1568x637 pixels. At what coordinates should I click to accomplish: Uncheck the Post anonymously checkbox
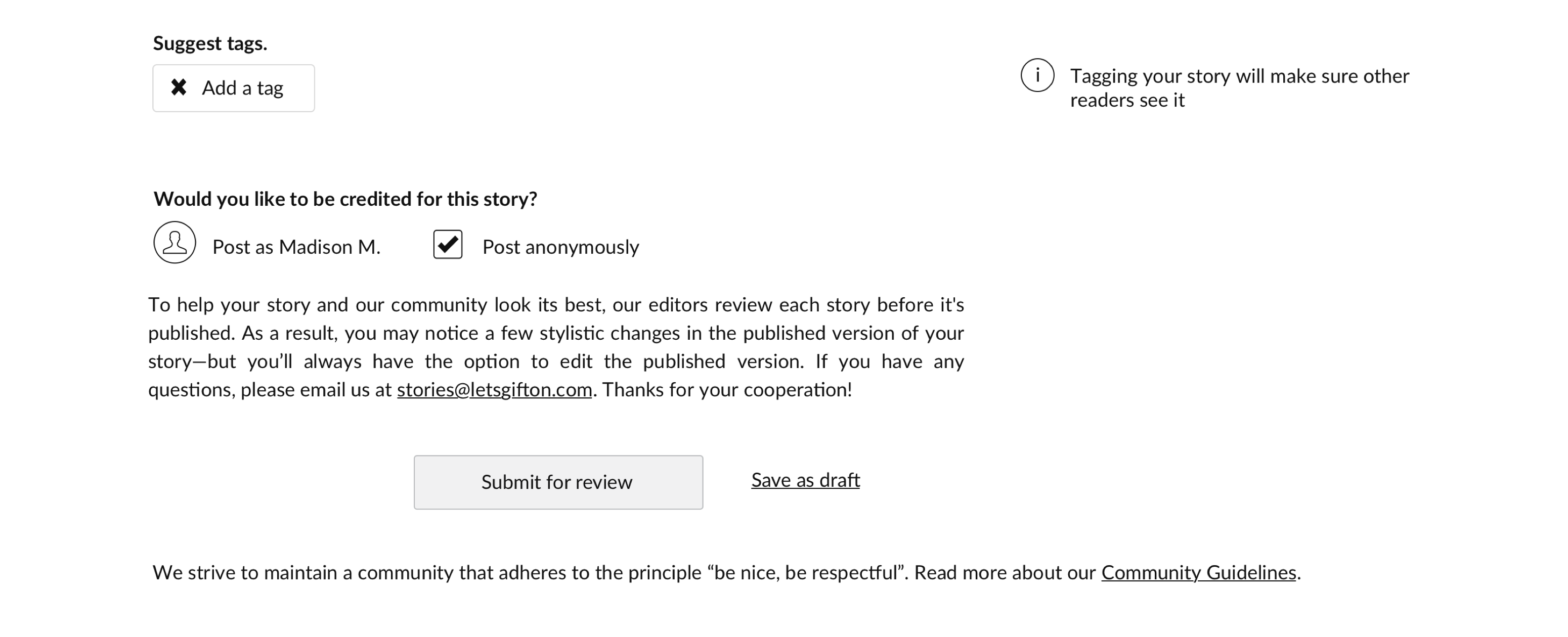(x=448, y=245)
